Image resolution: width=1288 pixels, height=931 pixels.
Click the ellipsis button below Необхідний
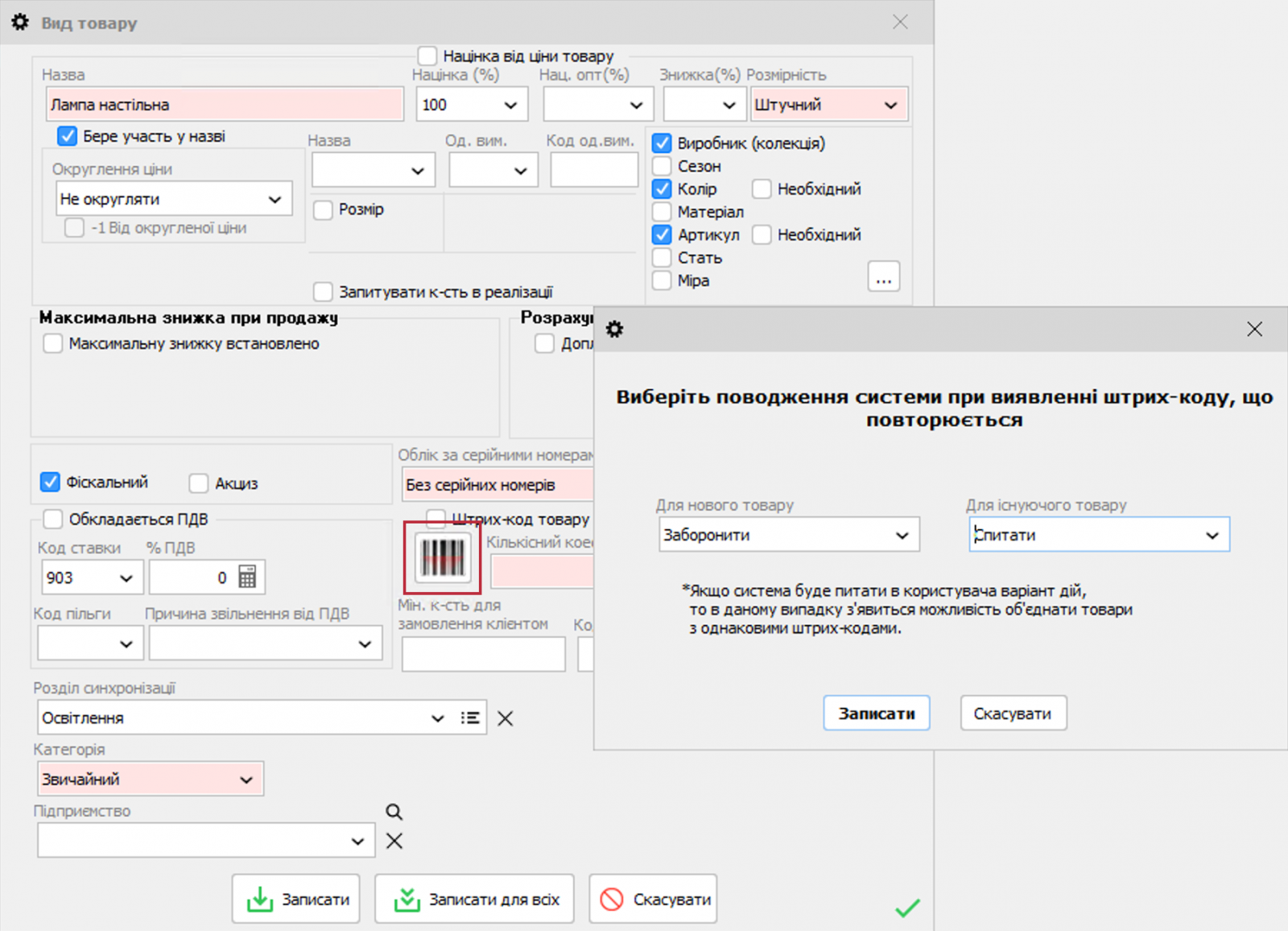pyautogui.click(x=883, y=276)
